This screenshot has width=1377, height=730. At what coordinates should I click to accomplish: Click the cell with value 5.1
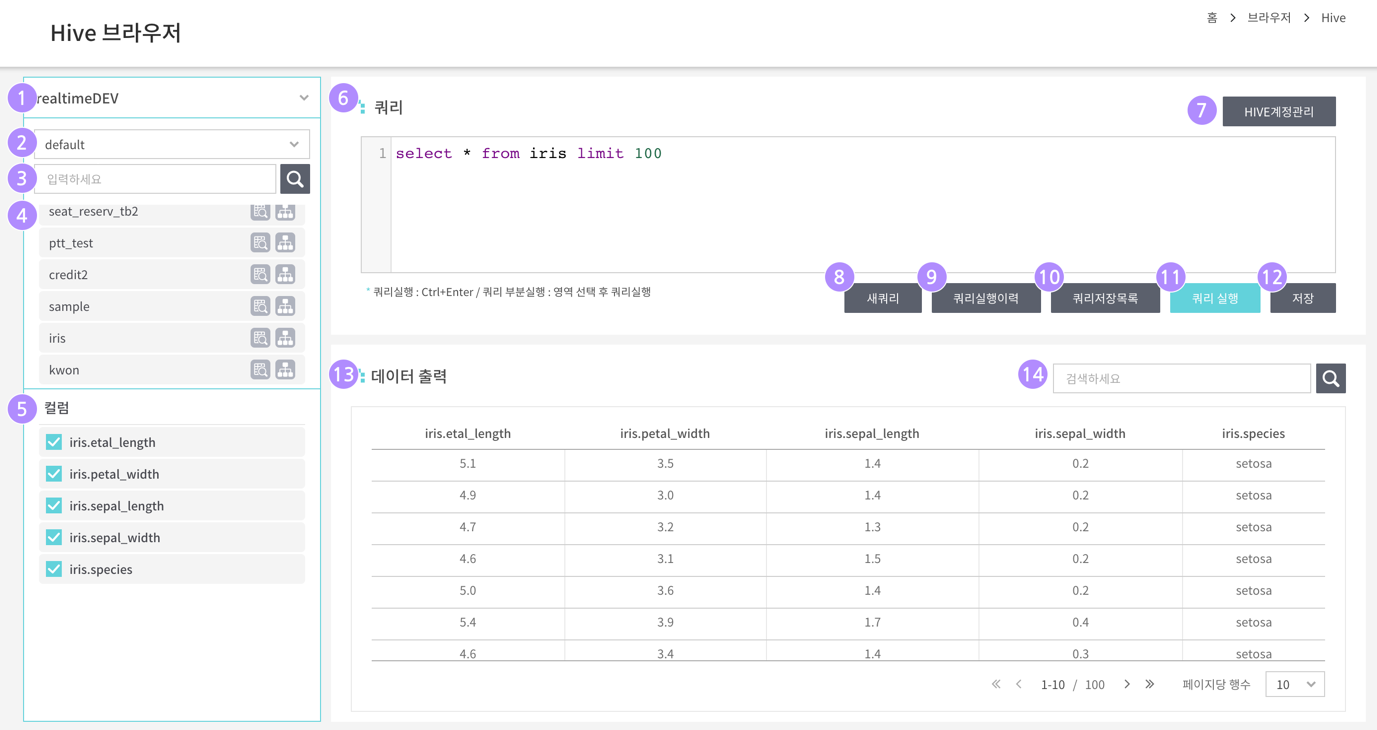click(468, 464)
